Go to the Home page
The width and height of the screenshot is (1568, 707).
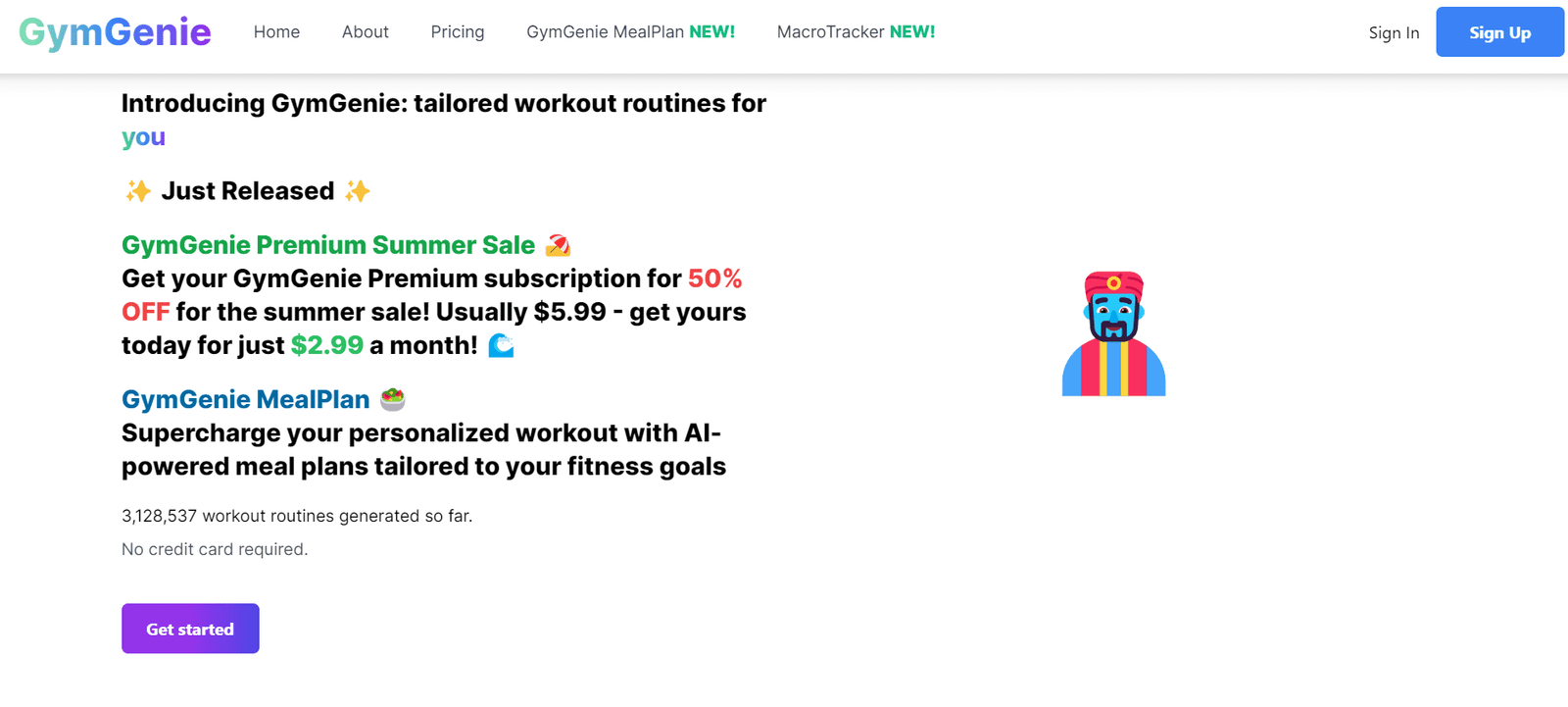[276, 32]
